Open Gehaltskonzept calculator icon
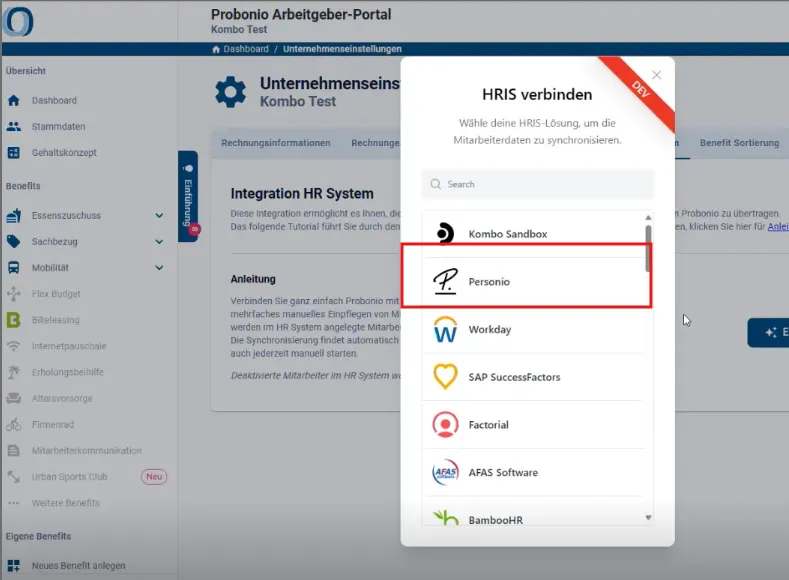 [x=14, y=153]
